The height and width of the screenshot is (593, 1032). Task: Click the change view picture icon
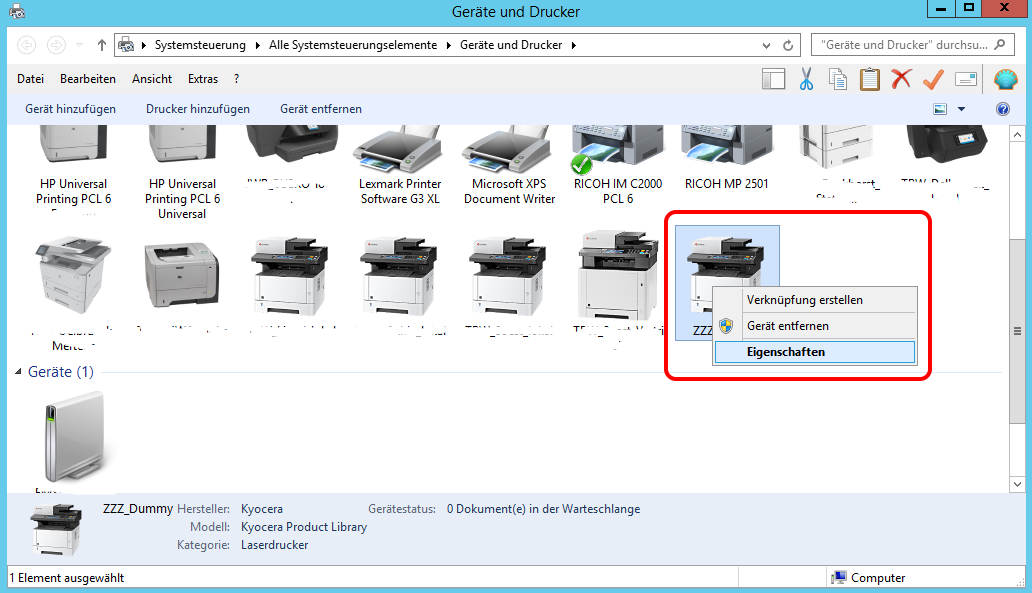click(940, 109)
